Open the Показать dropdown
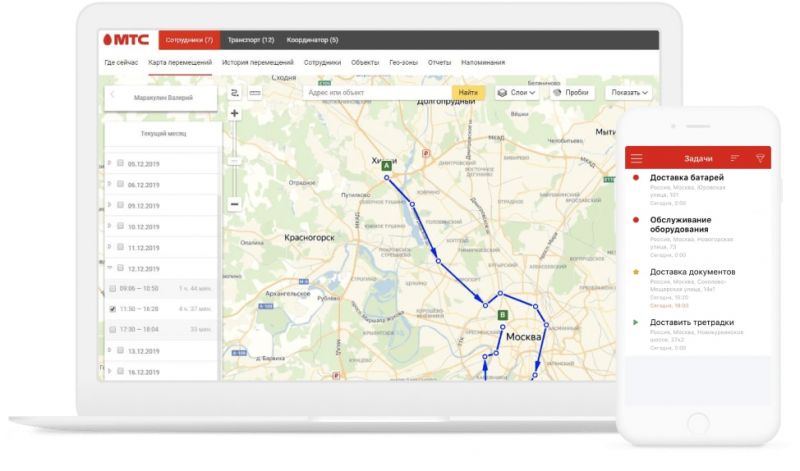800x471 pixels. click(629, 93)
